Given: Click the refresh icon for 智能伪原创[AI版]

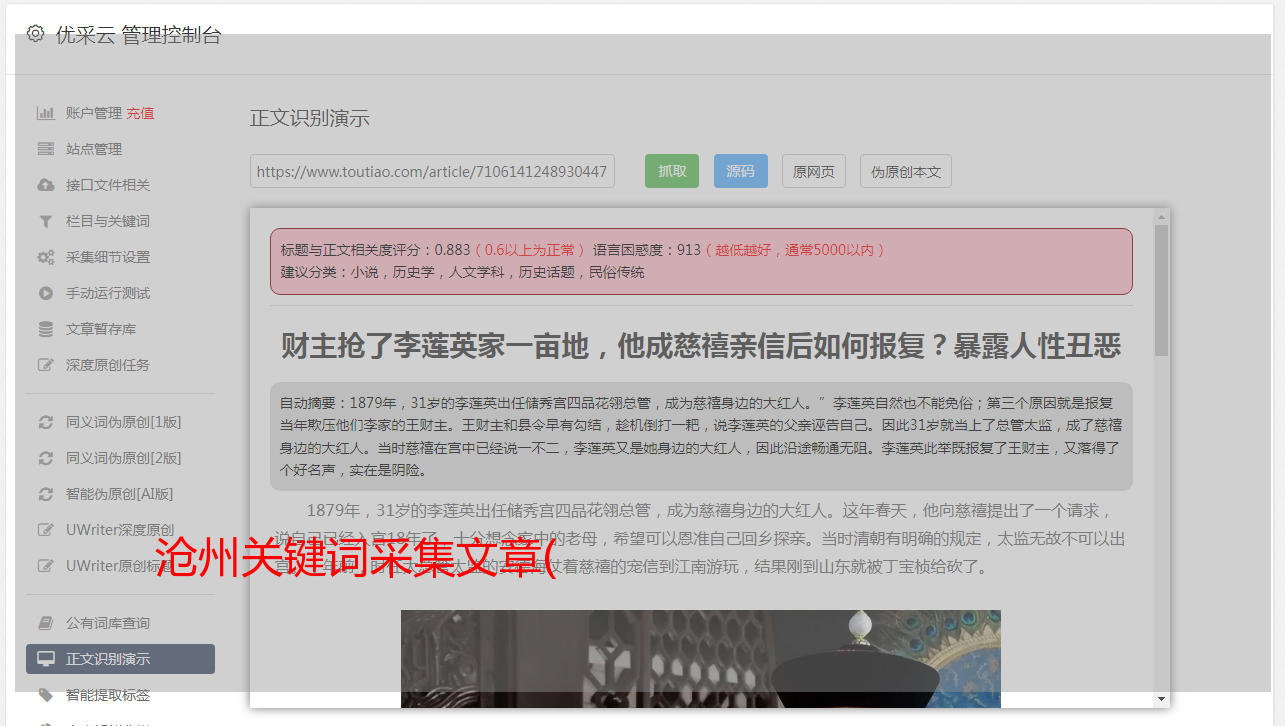Looking at the screenshot, I should [46, 494].
